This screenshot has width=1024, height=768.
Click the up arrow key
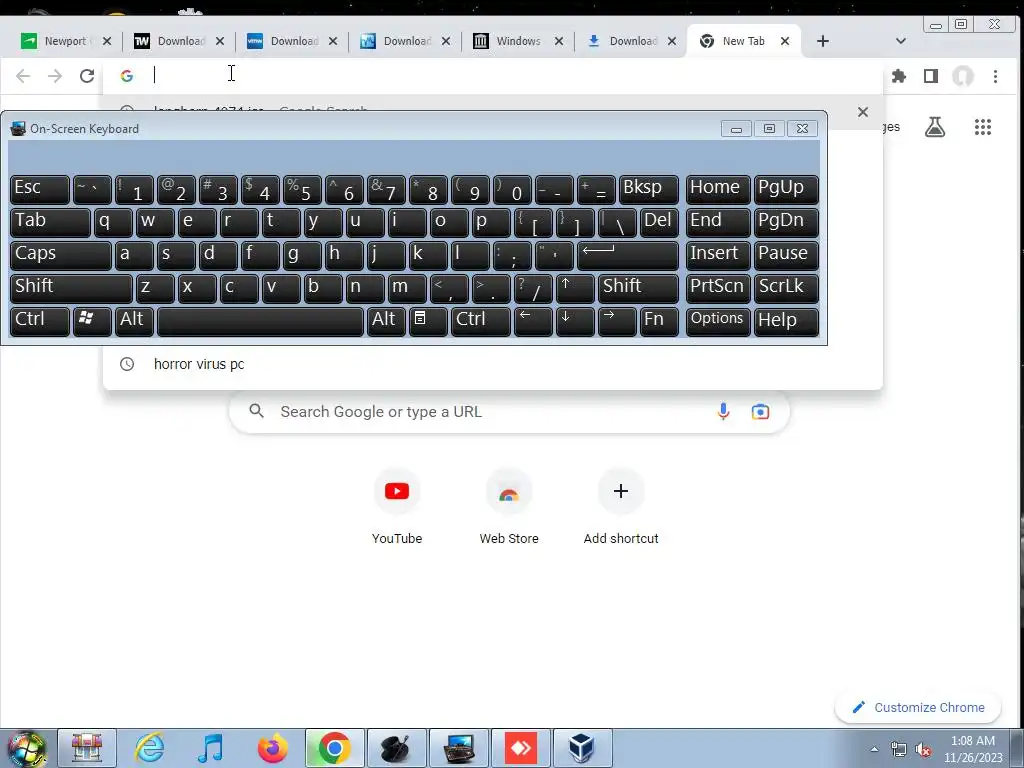coord(575,288)
